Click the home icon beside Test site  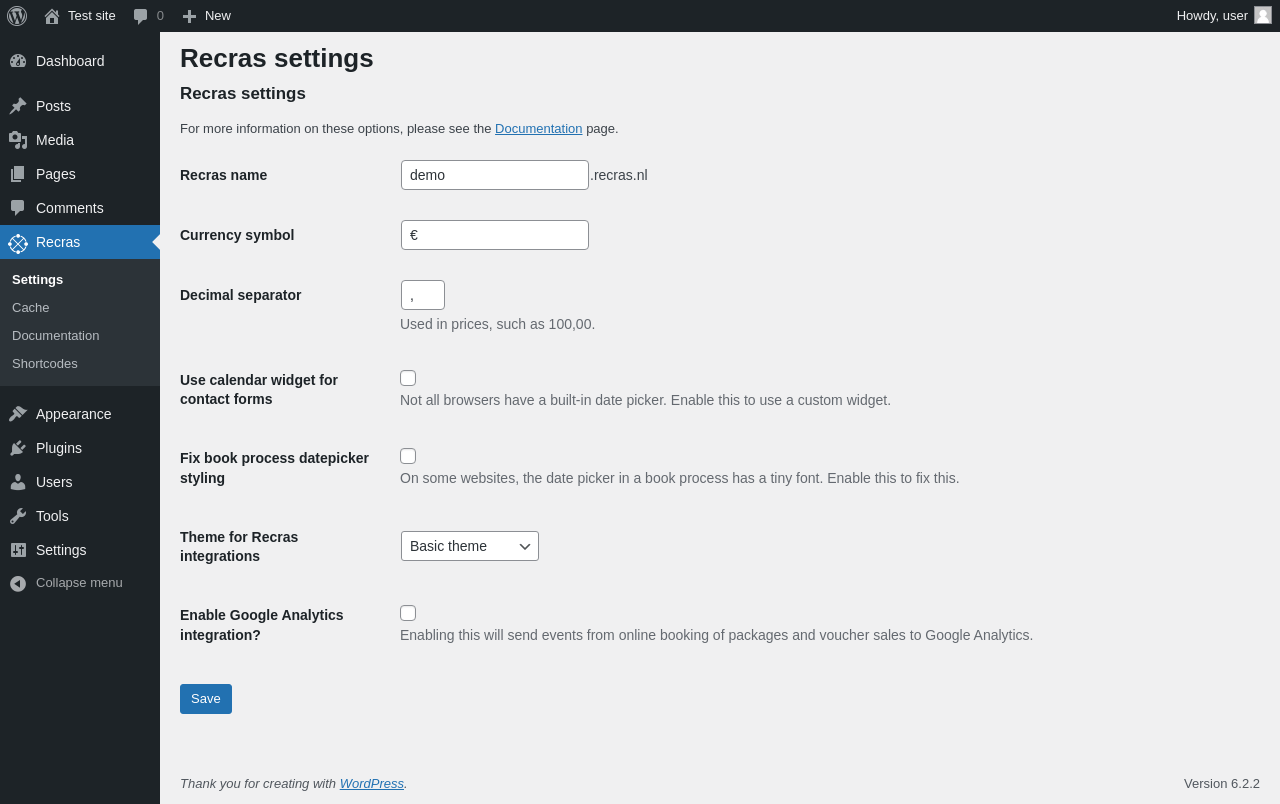point(52,16)
